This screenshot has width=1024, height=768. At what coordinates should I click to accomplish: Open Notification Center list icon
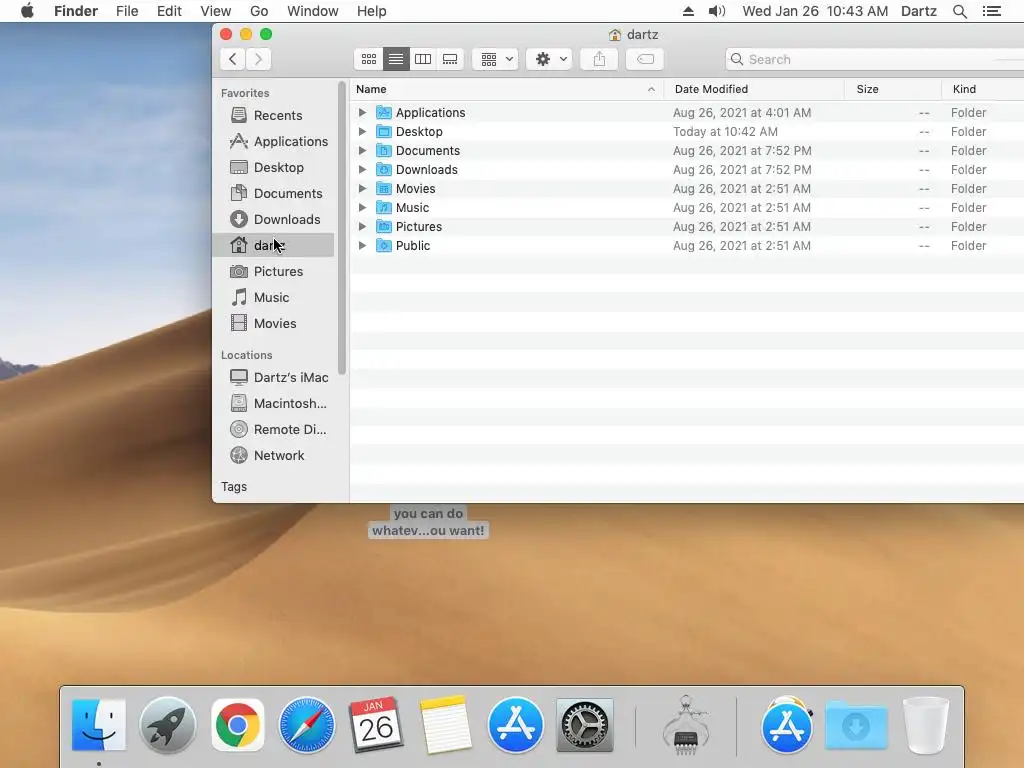point(991,11)
